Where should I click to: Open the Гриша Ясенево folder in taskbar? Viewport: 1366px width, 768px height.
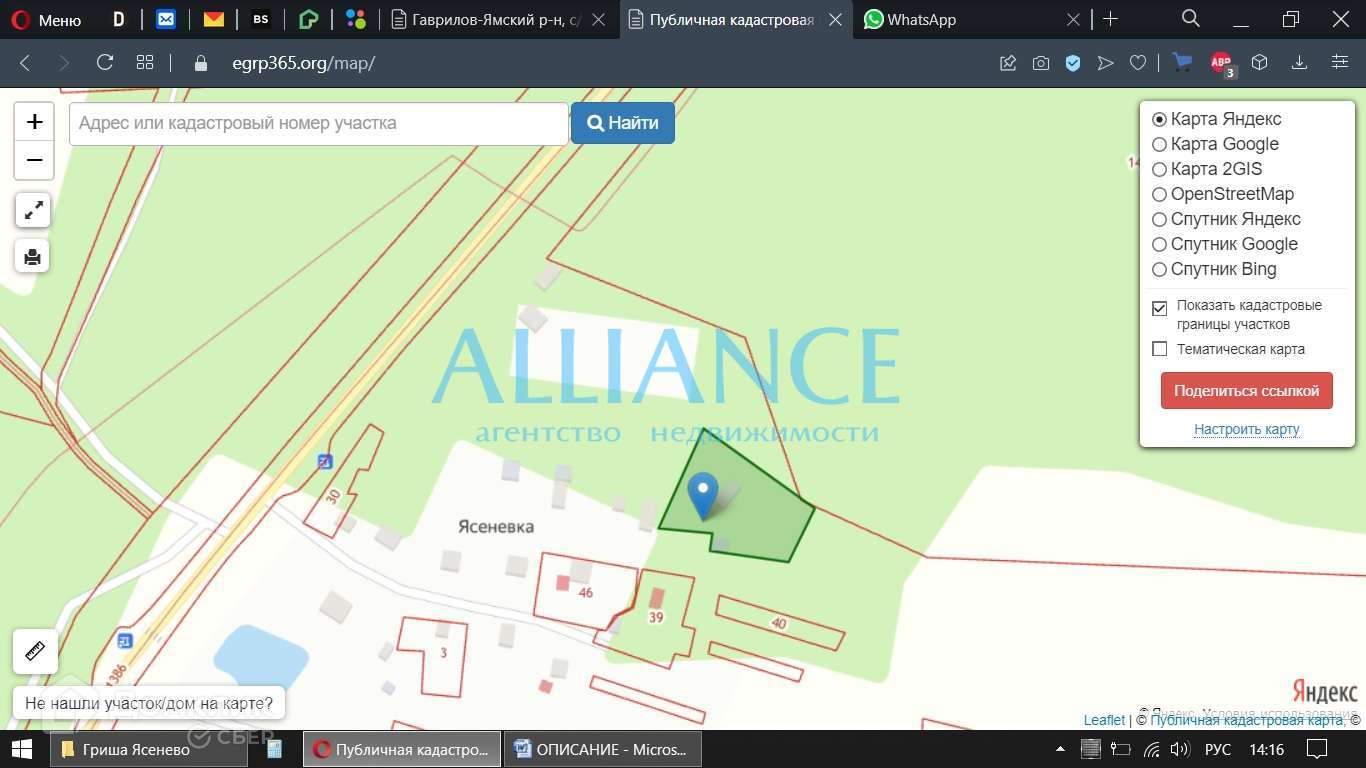[148, 749]
